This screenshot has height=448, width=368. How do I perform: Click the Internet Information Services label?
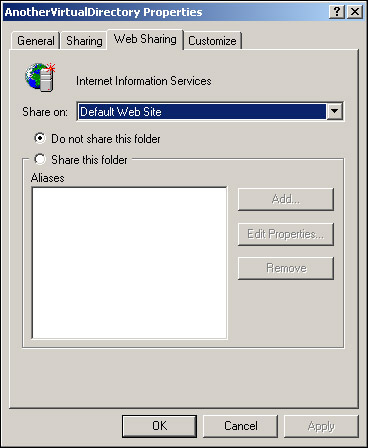(144, 81)
